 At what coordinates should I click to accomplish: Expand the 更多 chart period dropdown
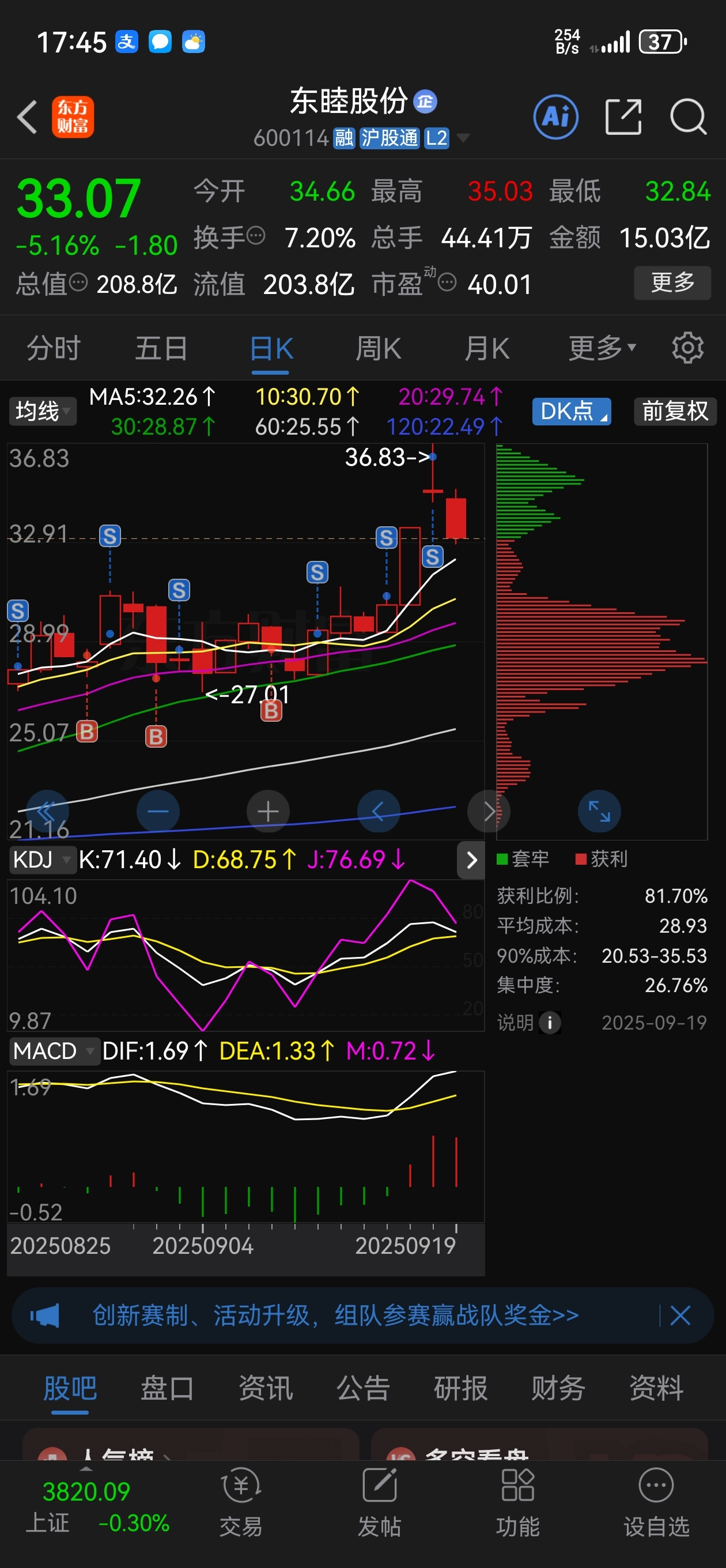603,348
